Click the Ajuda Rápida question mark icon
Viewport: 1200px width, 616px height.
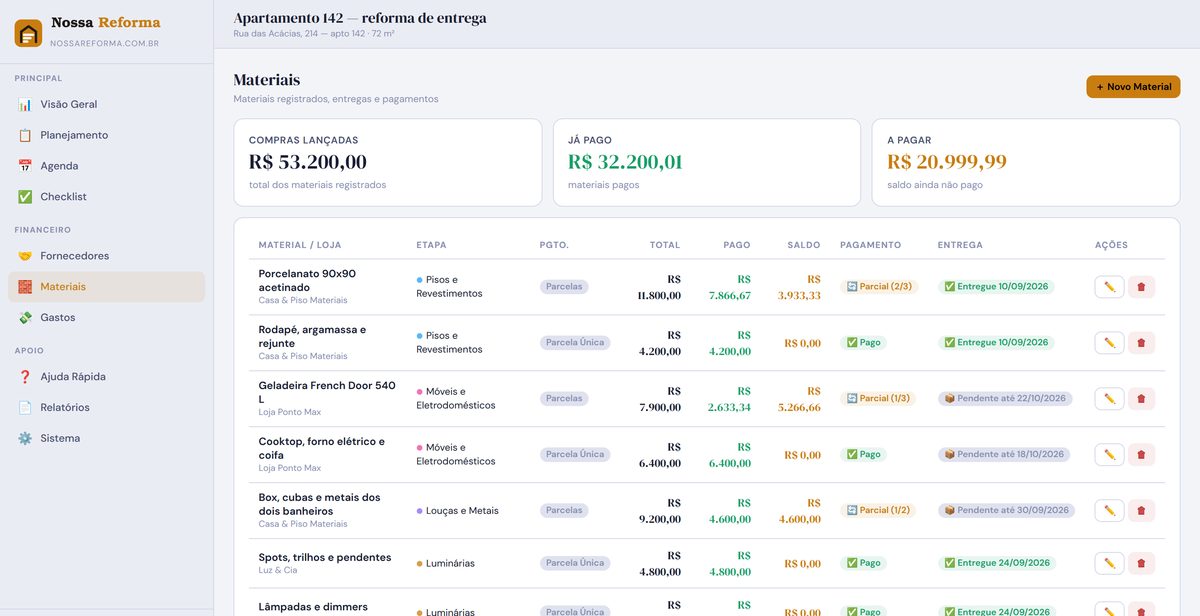(x=25, y=377)
